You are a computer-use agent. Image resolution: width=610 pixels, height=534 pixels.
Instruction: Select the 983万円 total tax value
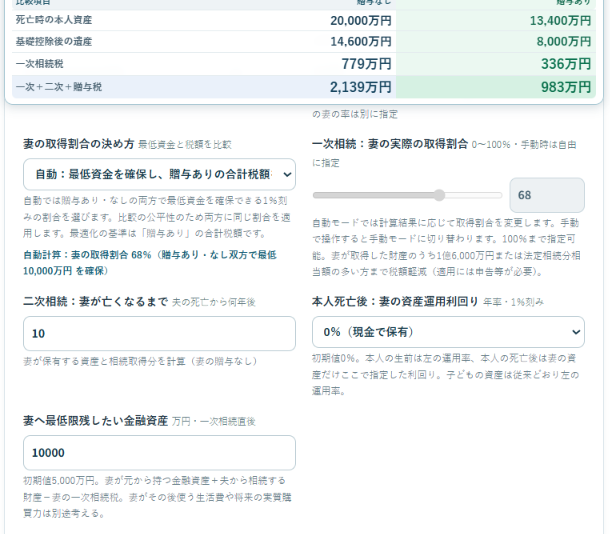[x=566, y=87]
